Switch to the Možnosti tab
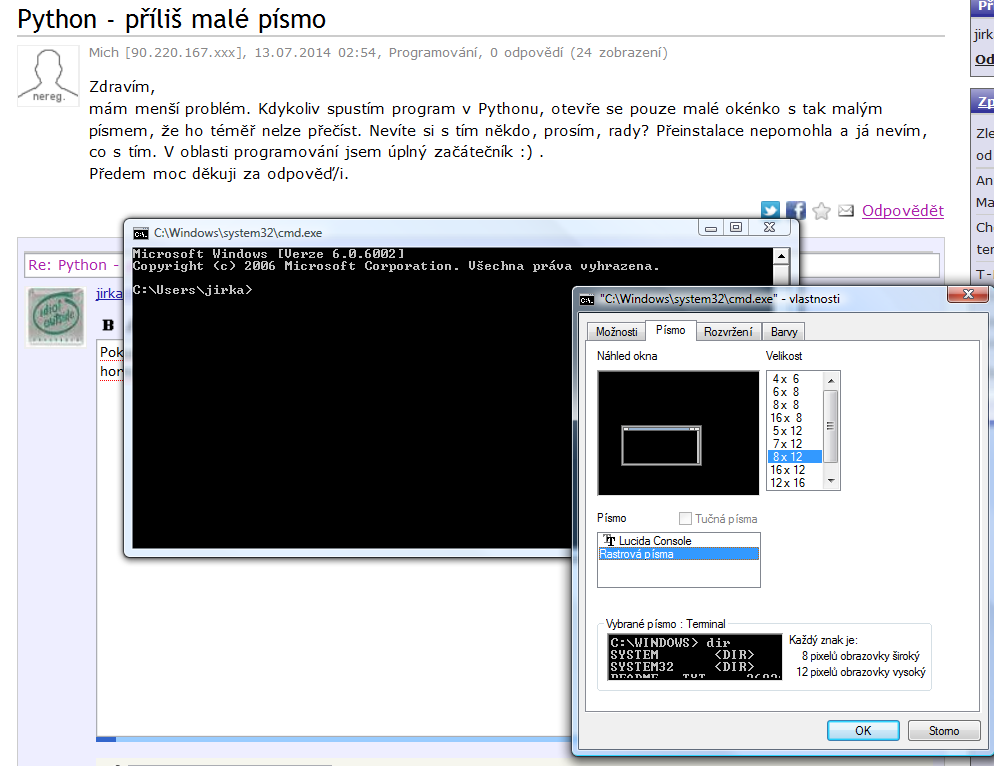Image resolution: width=994 pixels, height=766 pixels. coord(616,332)
